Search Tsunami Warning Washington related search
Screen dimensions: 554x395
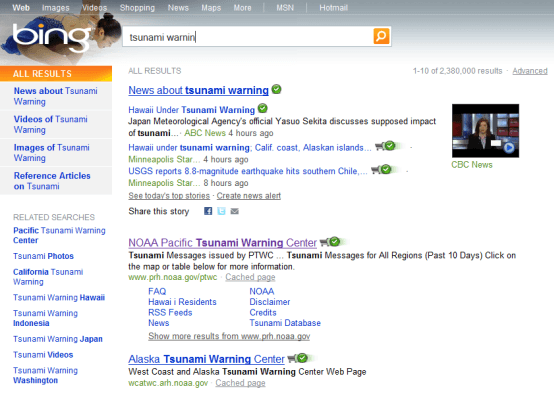[45, 375]
